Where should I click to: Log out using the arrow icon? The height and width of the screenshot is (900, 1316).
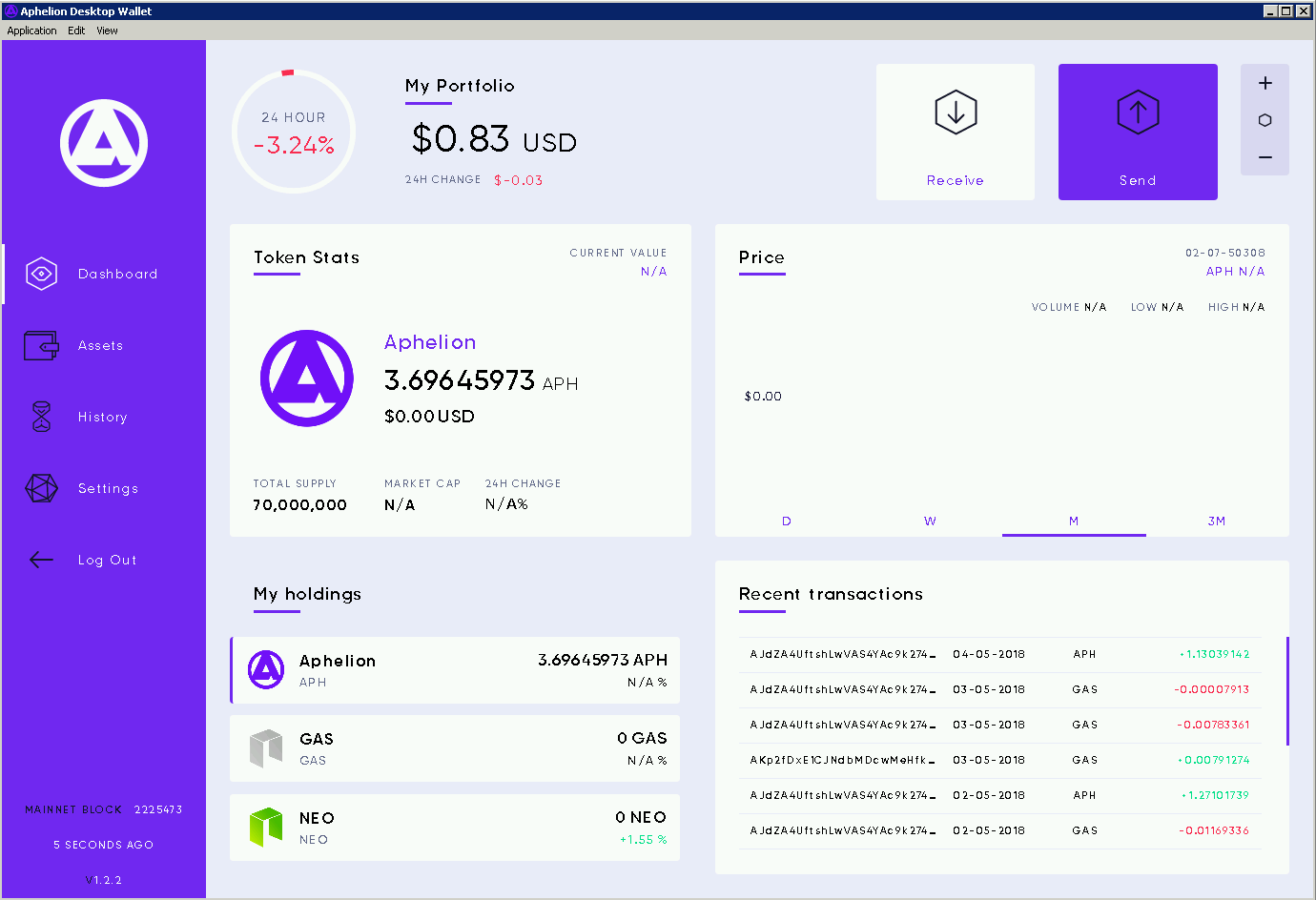click(41, 560)
